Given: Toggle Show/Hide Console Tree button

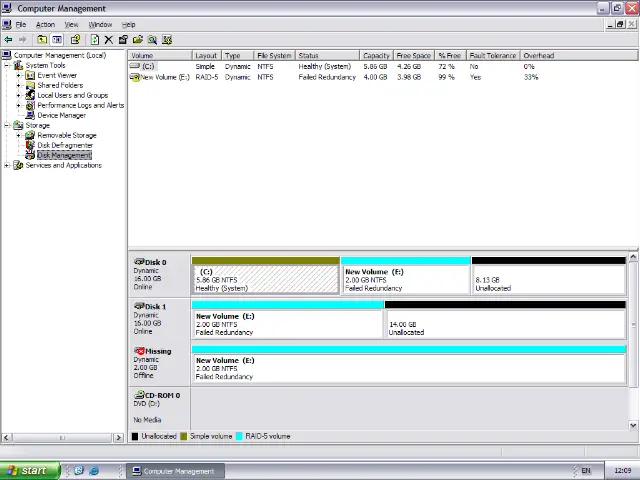Looking at the screenshot, I should pyautogui.click(x=57, y=40).
